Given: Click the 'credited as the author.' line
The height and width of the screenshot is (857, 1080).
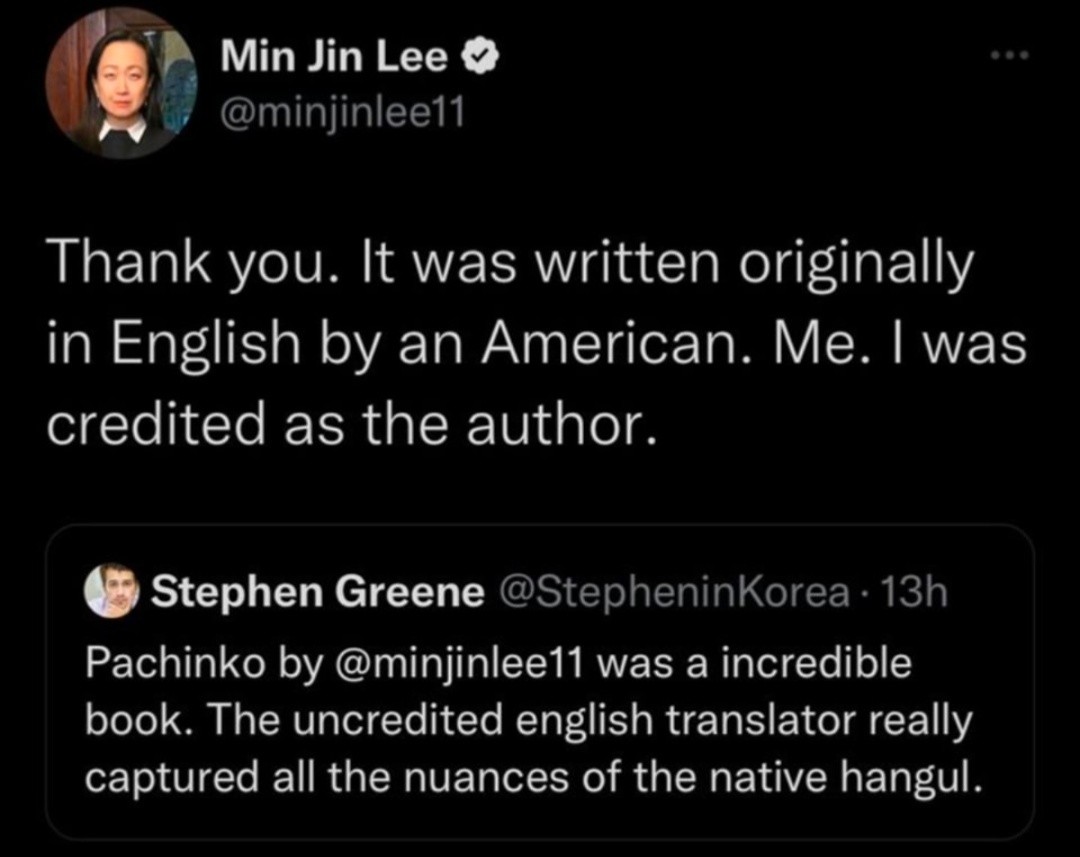Looking at the screenshot, I should 352,423.
